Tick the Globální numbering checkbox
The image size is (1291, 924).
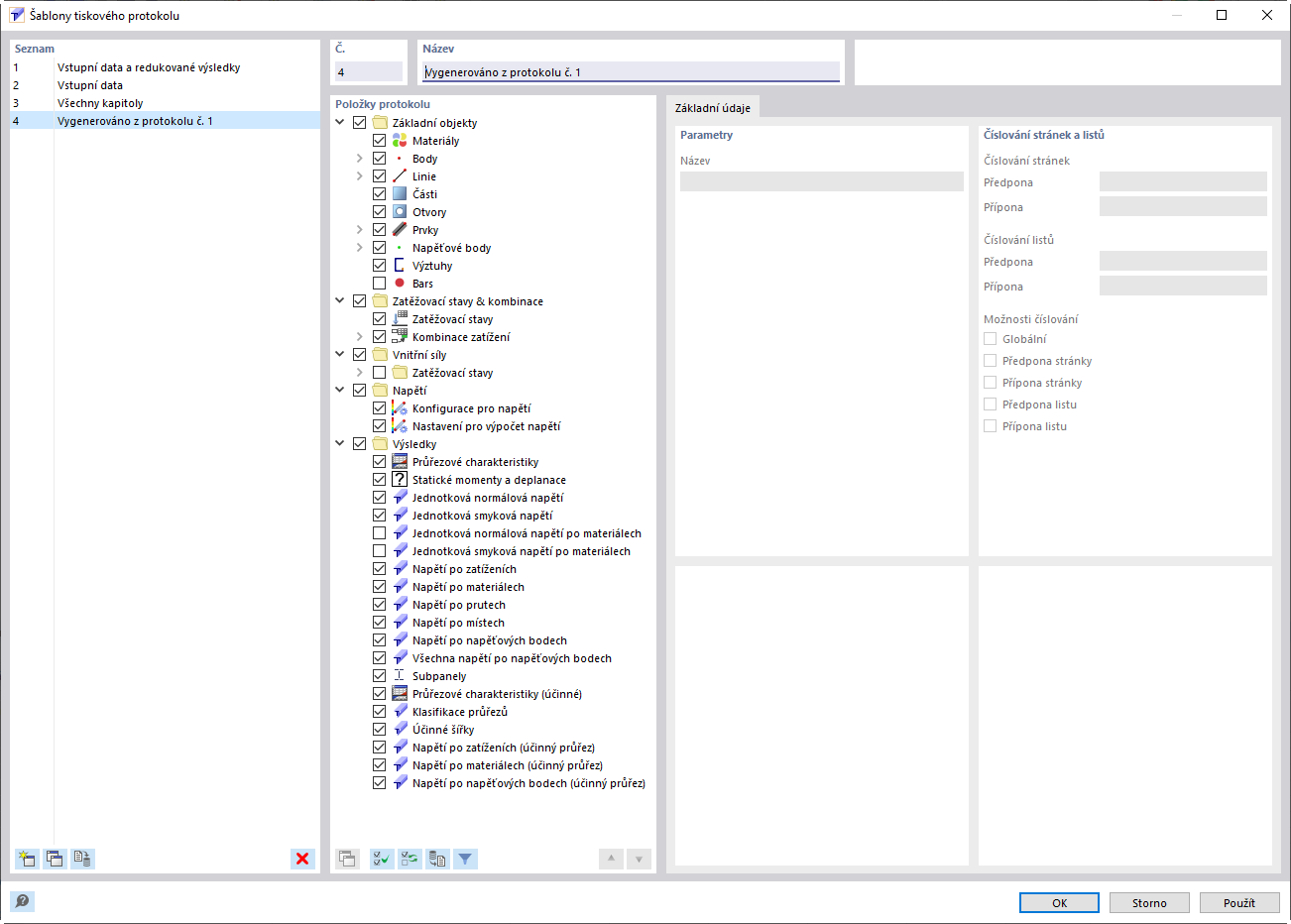pyautogui.click(x=990, y=339)
